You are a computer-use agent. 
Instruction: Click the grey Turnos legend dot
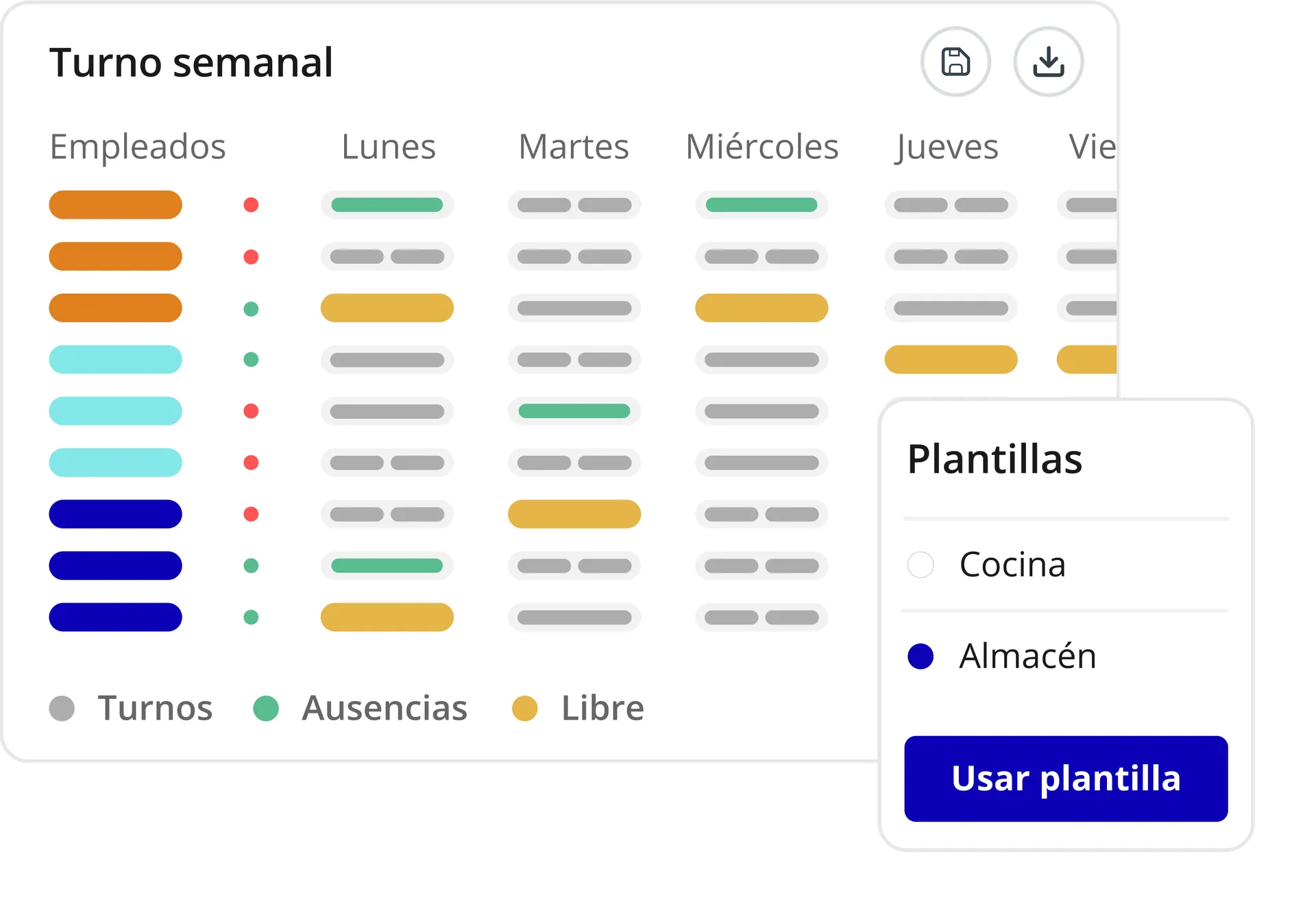pos(62,708)
